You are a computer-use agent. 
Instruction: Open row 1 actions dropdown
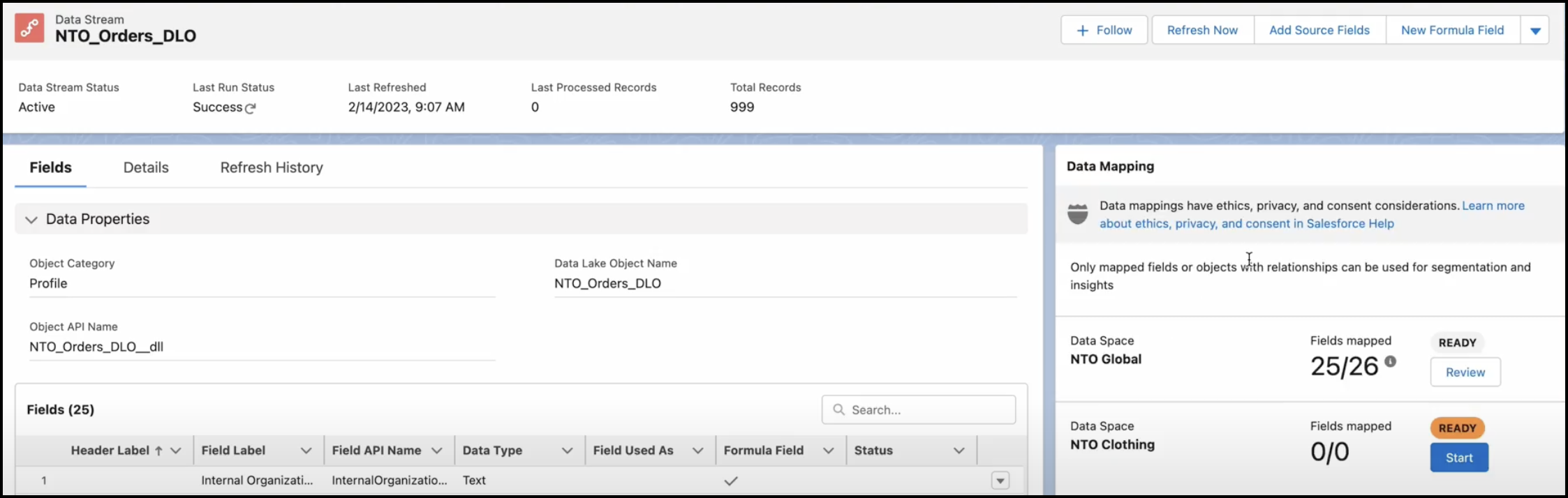coord(1000,481)
